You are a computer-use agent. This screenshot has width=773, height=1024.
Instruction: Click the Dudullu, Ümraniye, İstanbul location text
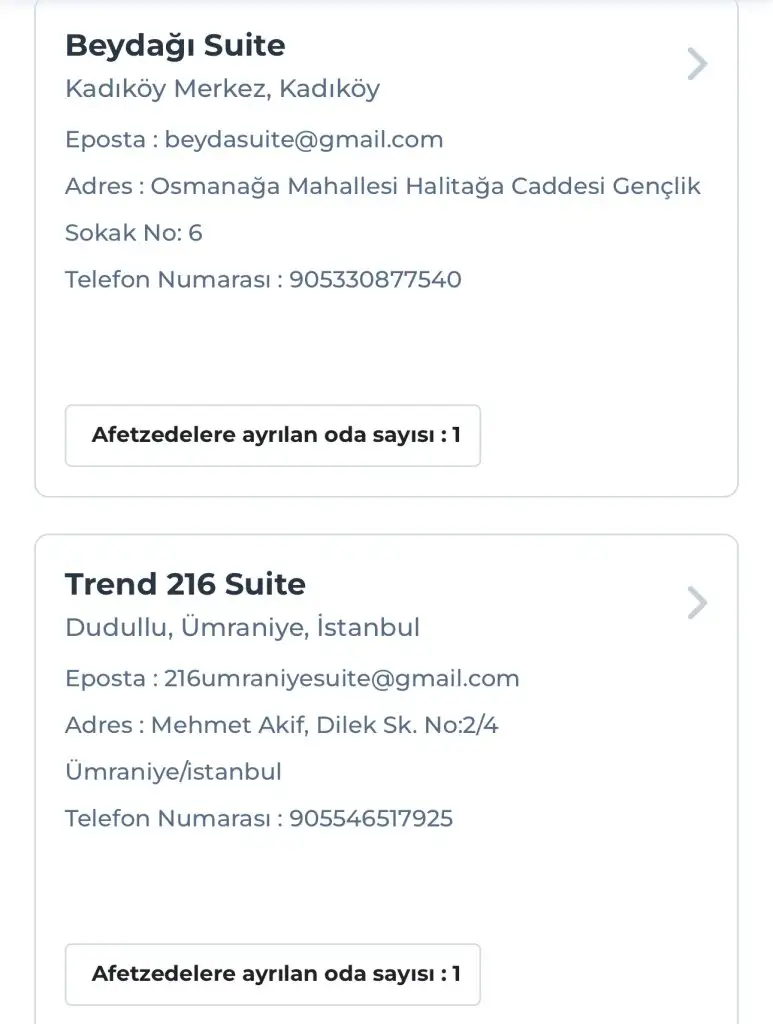tap(242, 628)
